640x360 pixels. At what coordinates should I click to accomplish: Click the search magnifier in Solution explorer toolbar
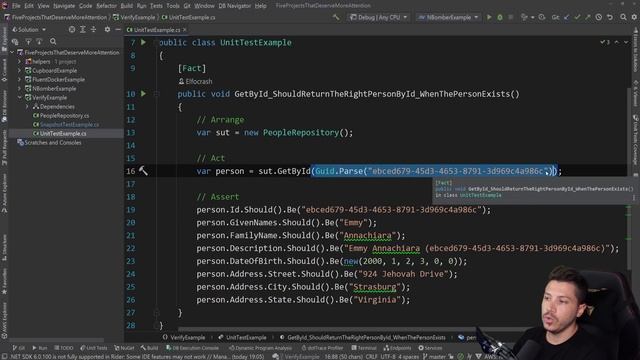coord(53,42)
